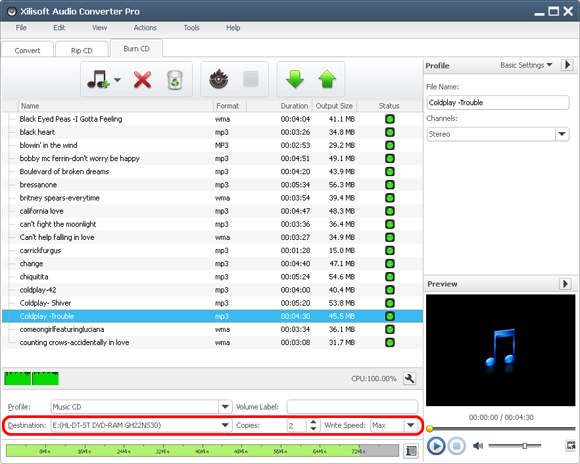This screenshot has width=580, height=464.
Task: Click the recycle bin Clear list icon
Action: click(x=175, y=80)
